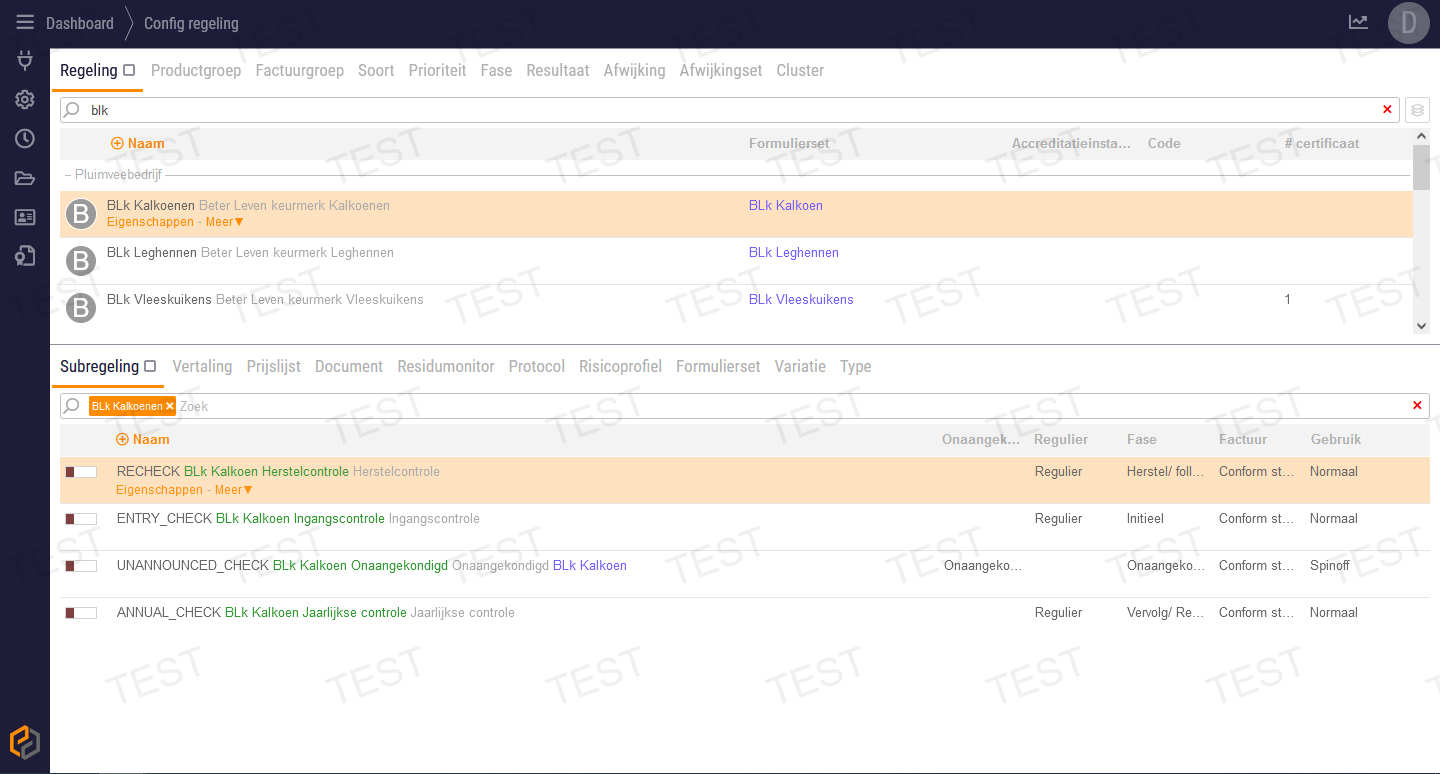This screenshot has width=1440, height=774.
Task: Click the user avatar D icon
Action: [x=1408, y=23]
